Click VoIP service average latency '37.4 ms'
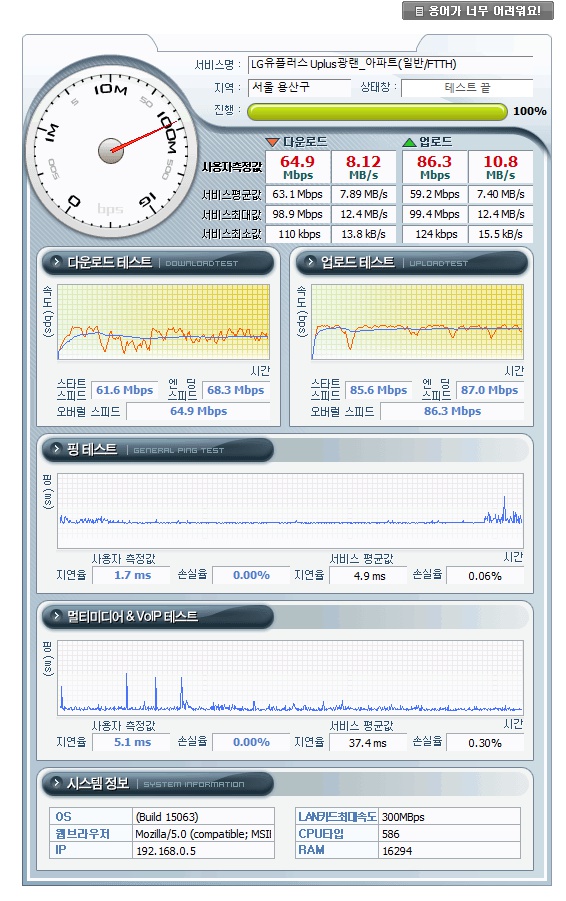Screen dimensions: 566x901 tap(368, 743)
